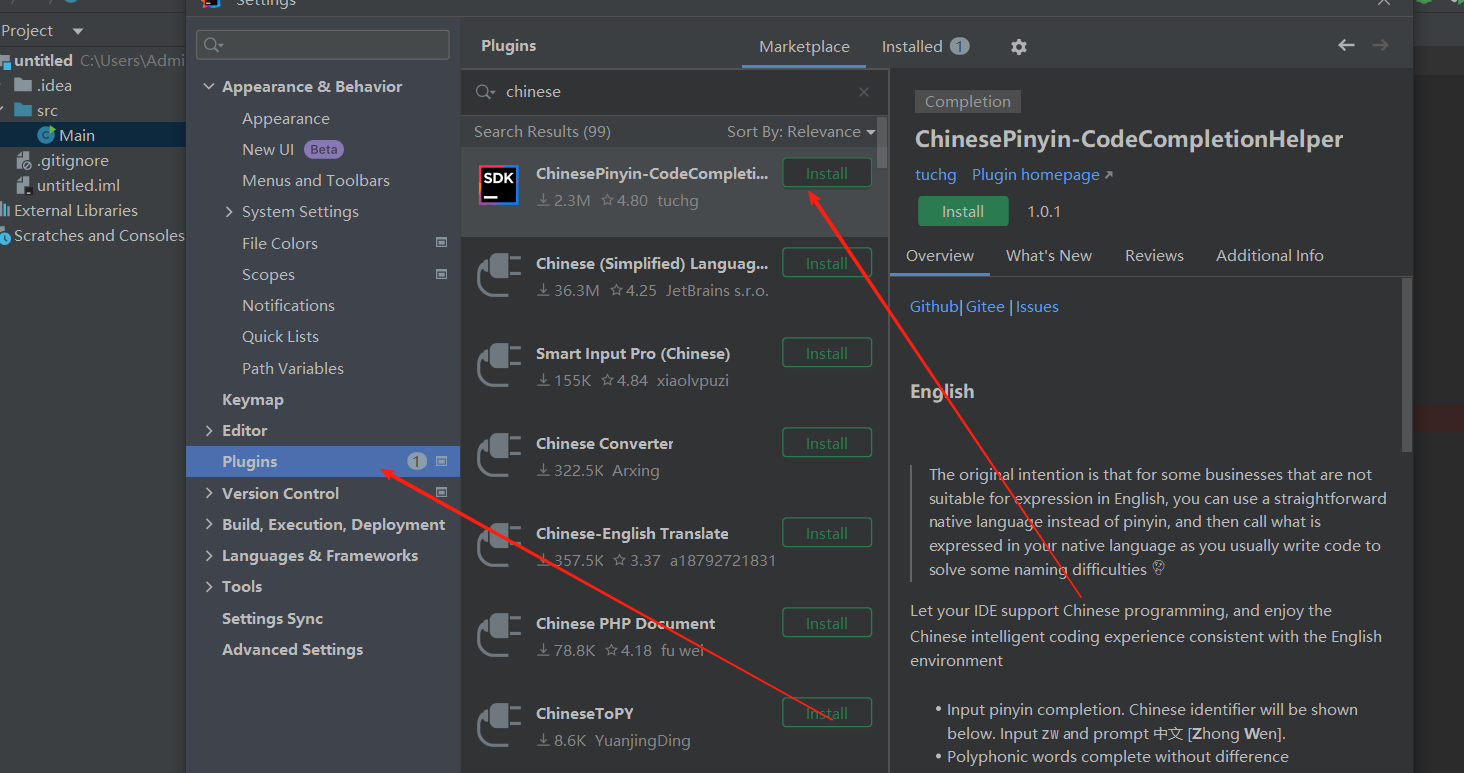Open the Plugin homepage link

(1042, 175)
